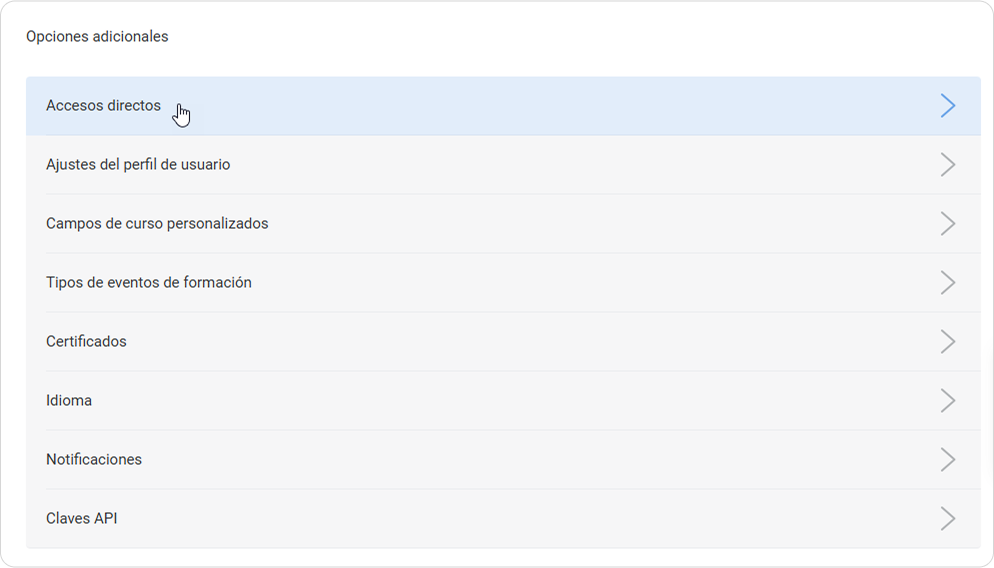Expand Claves API using the right chevron
994x568 pixels.
[947, 519]
